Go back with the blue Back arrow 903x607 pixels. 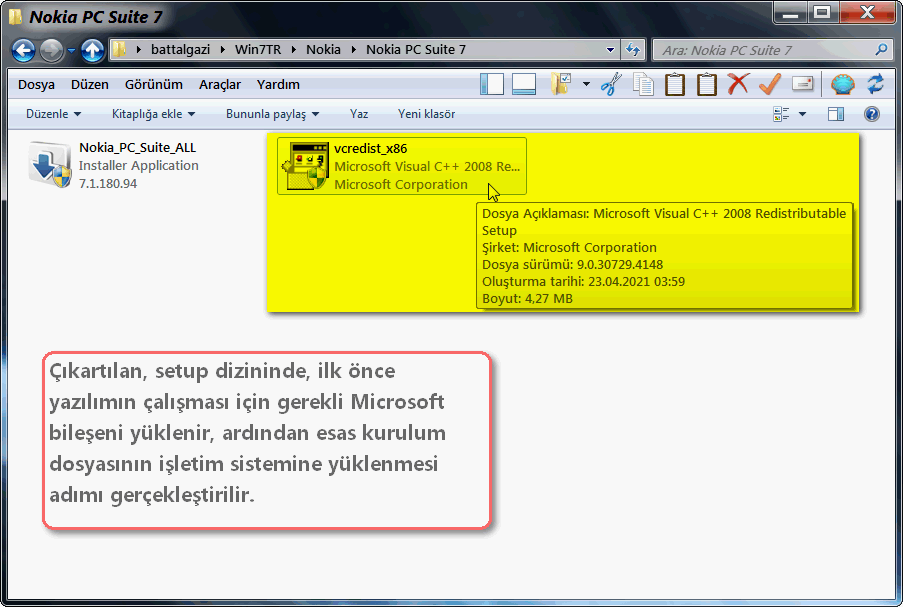coord(23,51)
